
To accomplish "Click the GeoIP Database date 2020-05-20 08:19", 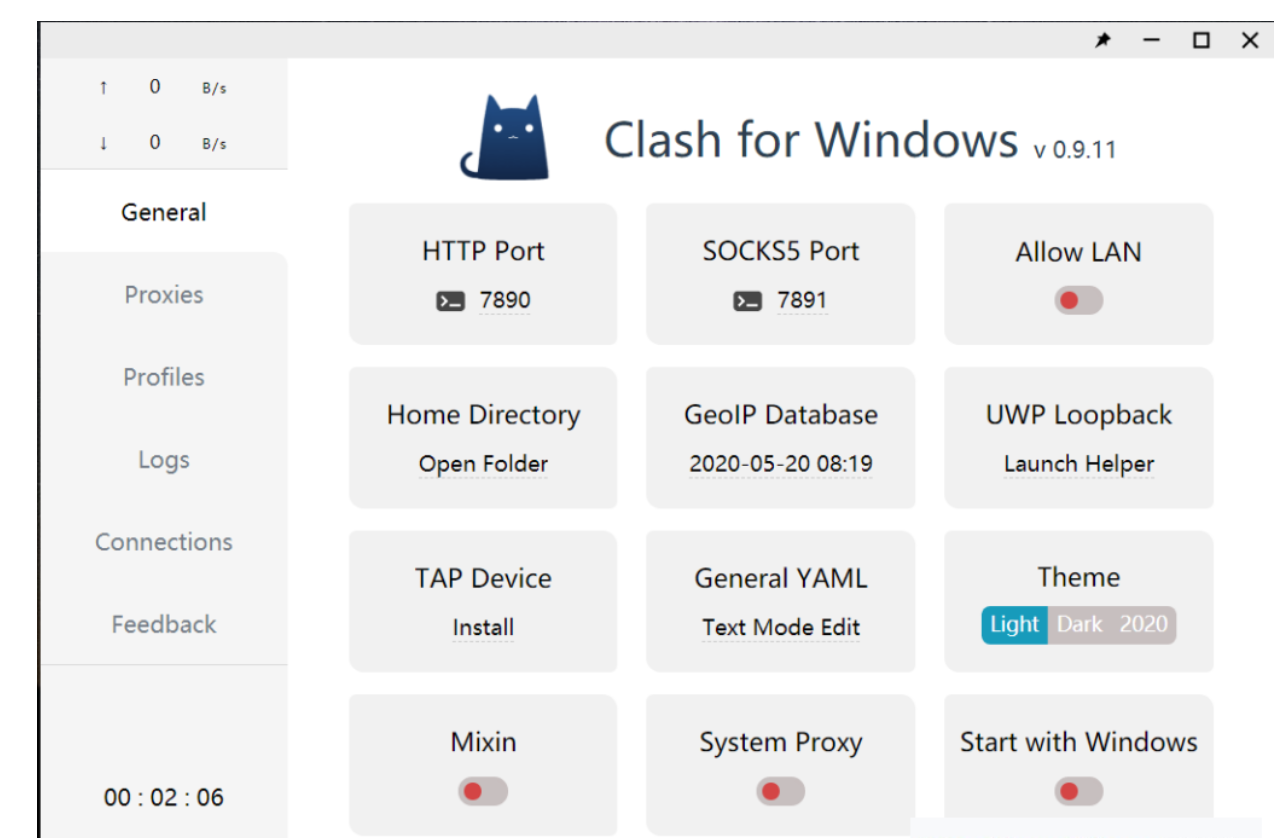I will pos(781,464).
